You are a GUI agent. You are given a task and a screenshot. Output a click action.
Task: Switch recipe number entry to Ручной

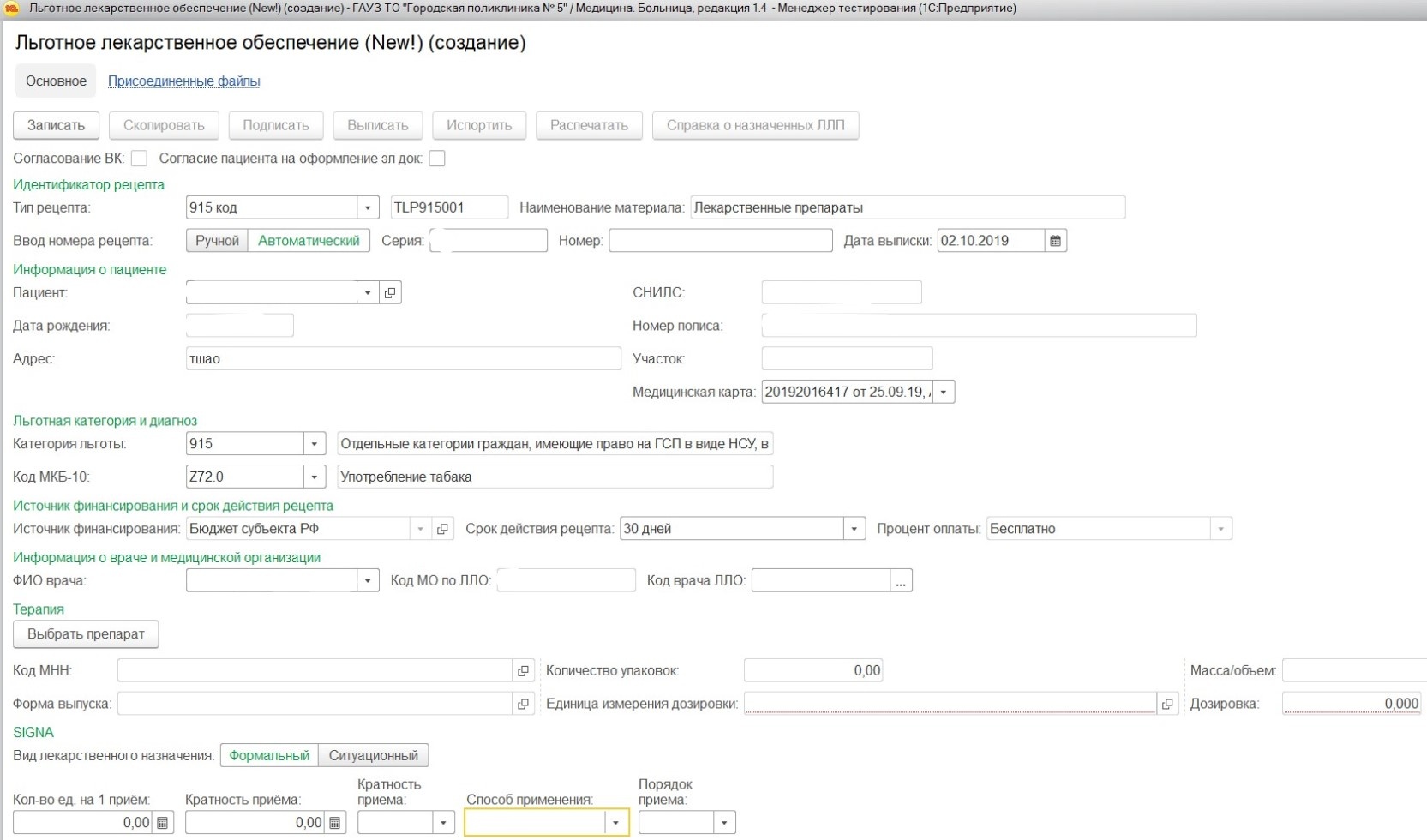pos(217,241)
